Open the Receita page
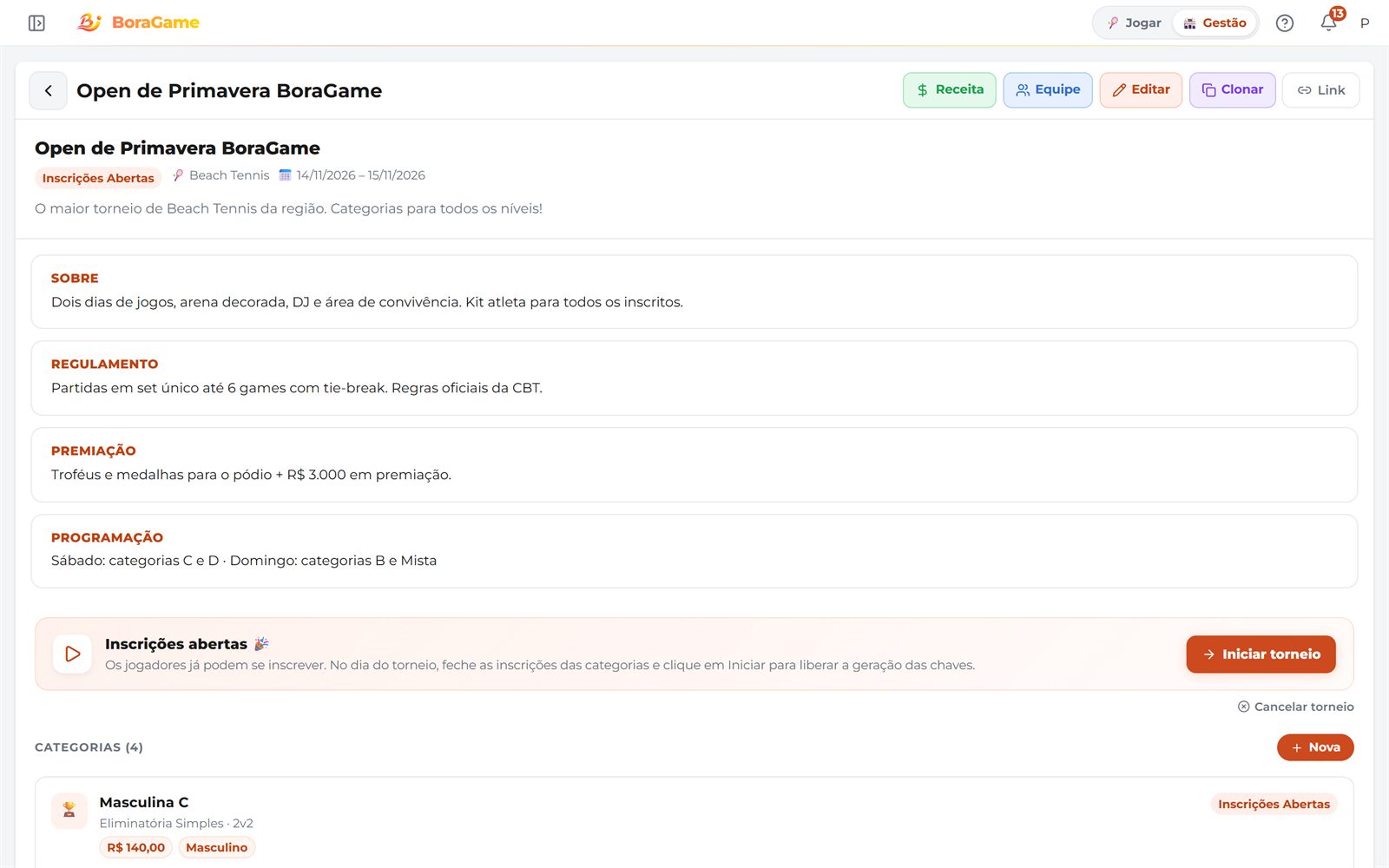The image size is (1389, 868). pyautogui.click(x=950, y=90)
